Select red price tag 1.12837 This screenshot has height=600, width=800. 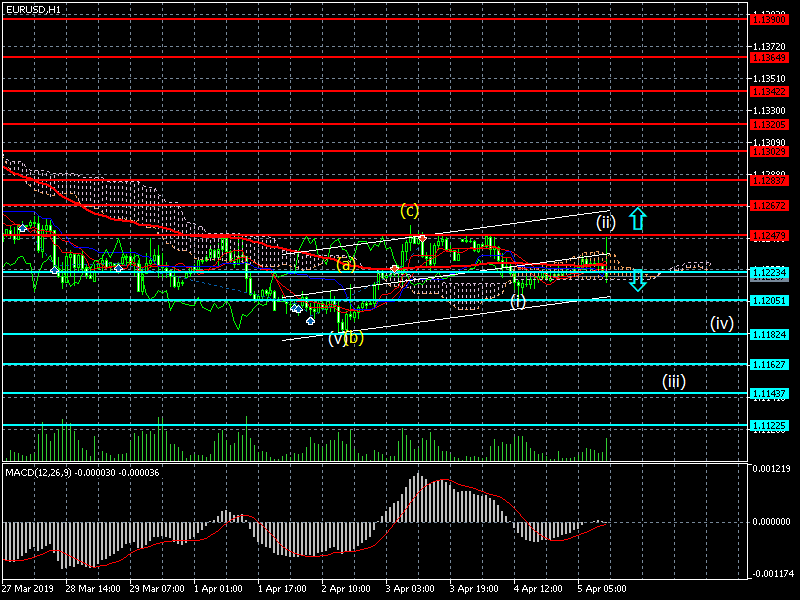tap(769, 181)
